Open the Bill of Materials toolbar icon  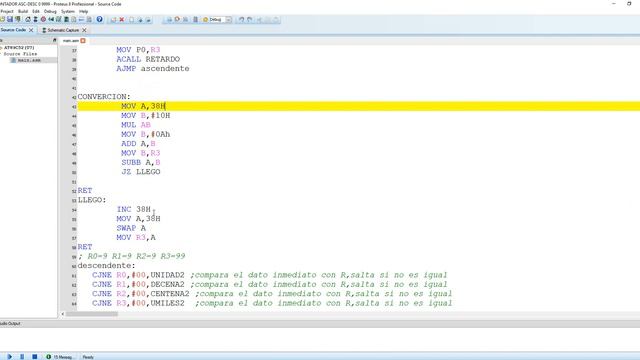(x=73, y=19)
